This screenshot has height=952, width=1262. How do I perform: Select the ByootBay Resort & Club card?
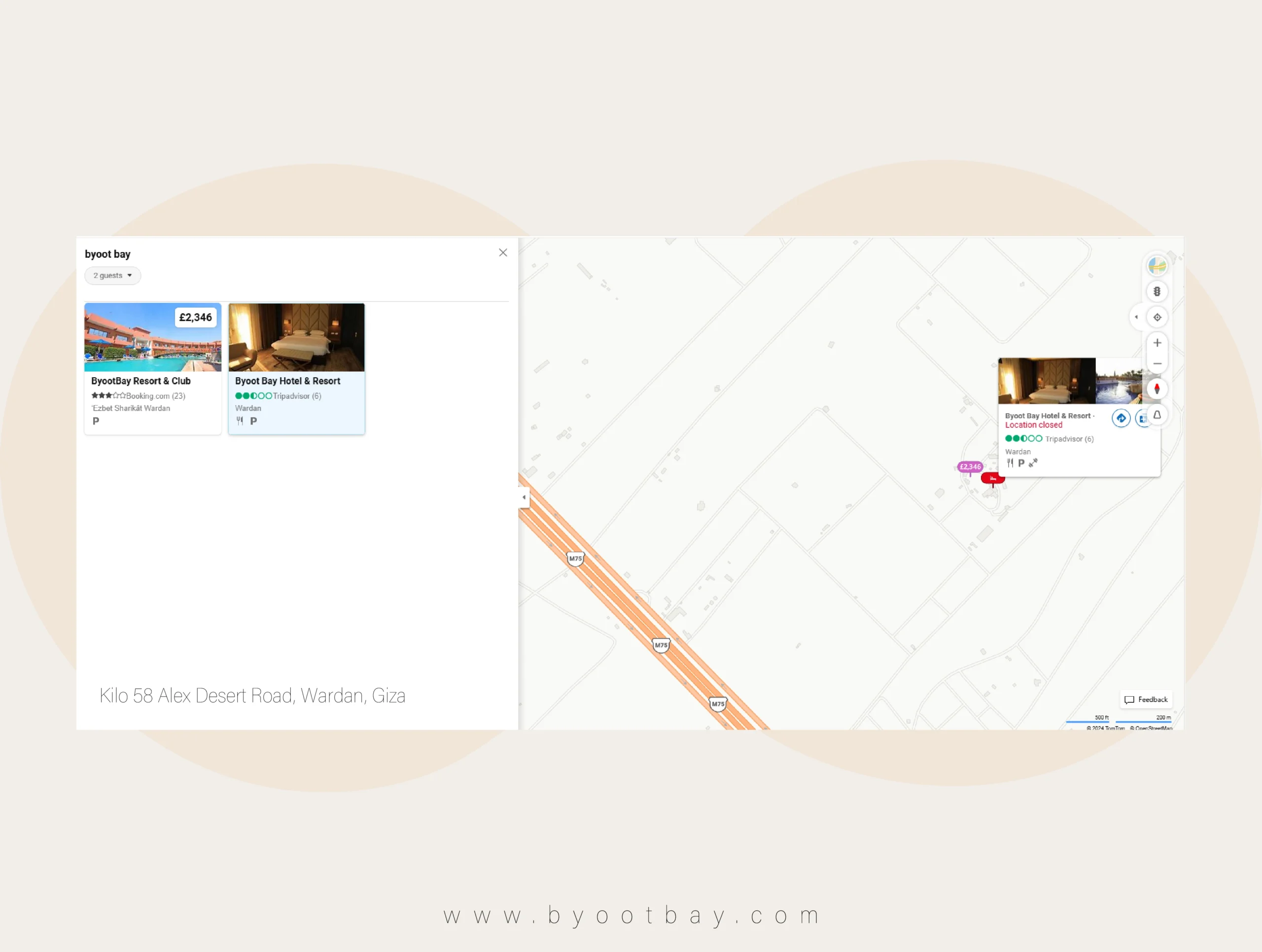pyautogui.click(x=152, y=368)
